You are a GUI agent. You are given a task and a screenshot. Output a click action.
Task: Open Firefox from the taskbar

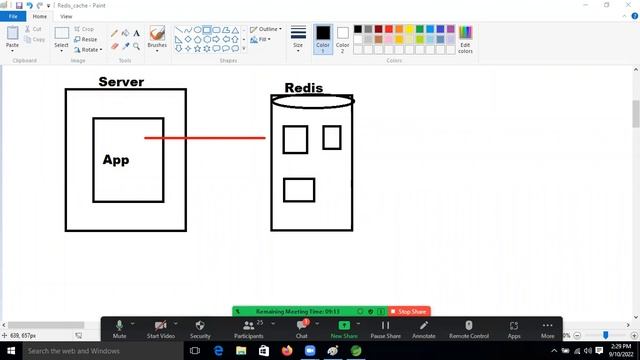(287, 351)
